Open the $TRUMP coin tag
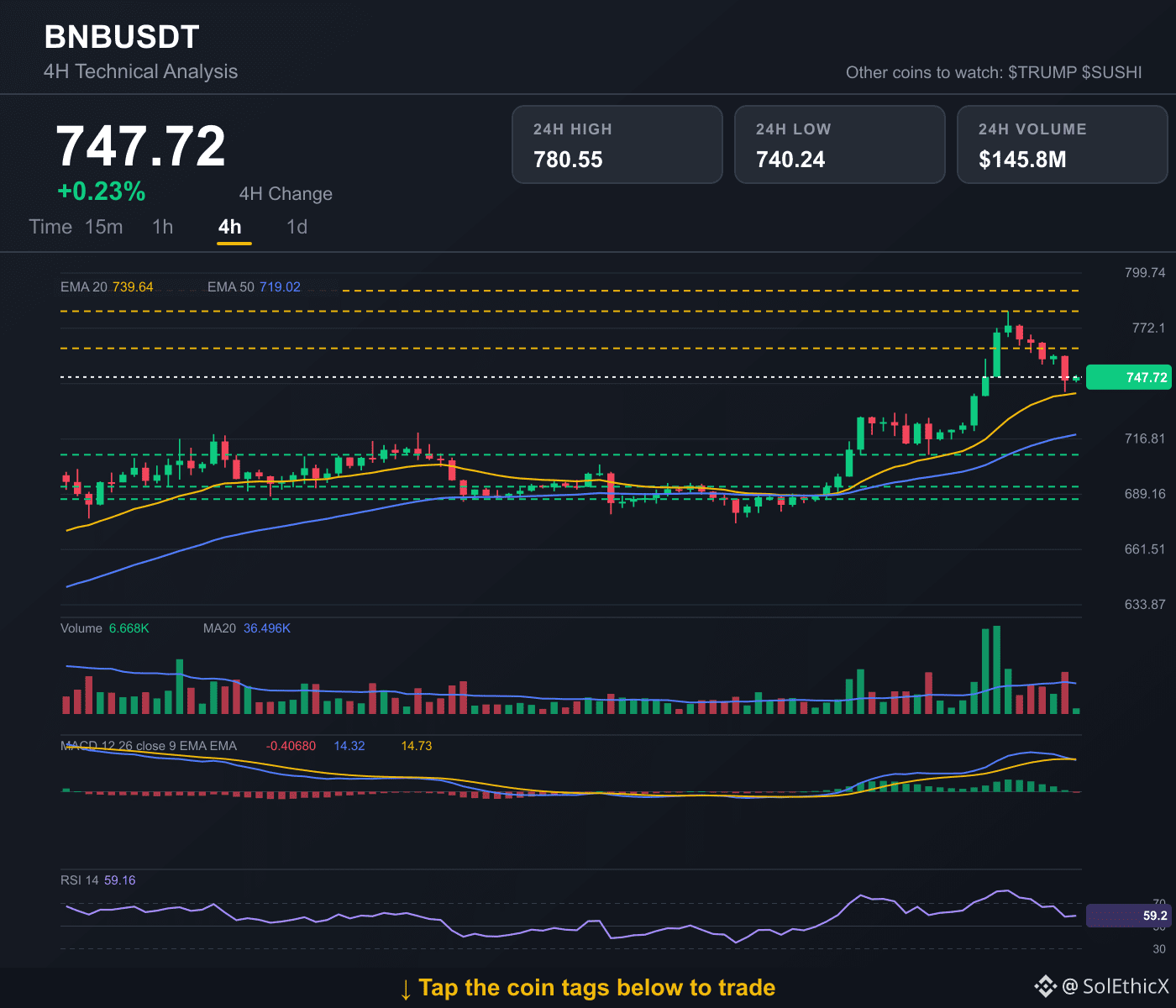Viewport: 1176px width, 1008px height. pyautogui.click(x=1042, y=72)
